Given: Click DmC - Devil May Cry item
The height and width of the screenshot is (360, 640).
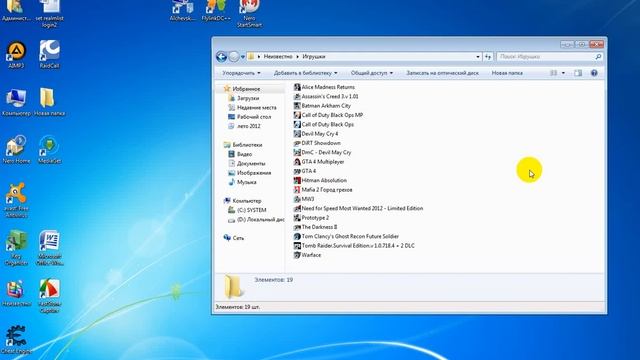Looking at the screenshot, I should (322, 153).
